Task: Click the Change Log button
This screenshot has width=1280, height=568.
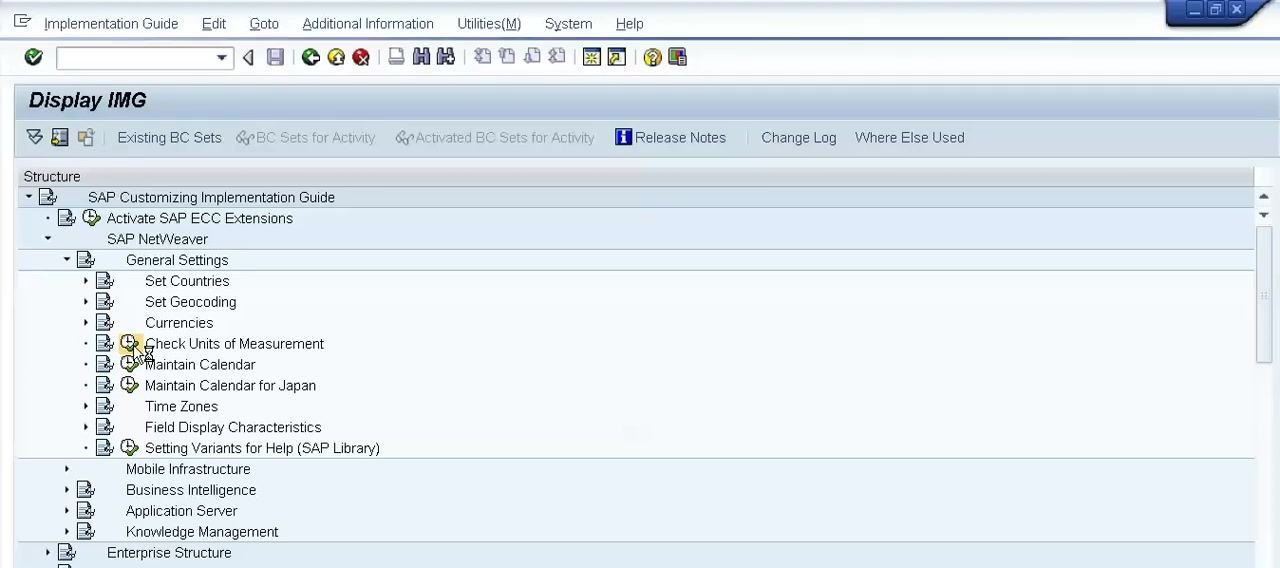Action: pyautogui.click(x=798, y=137)
